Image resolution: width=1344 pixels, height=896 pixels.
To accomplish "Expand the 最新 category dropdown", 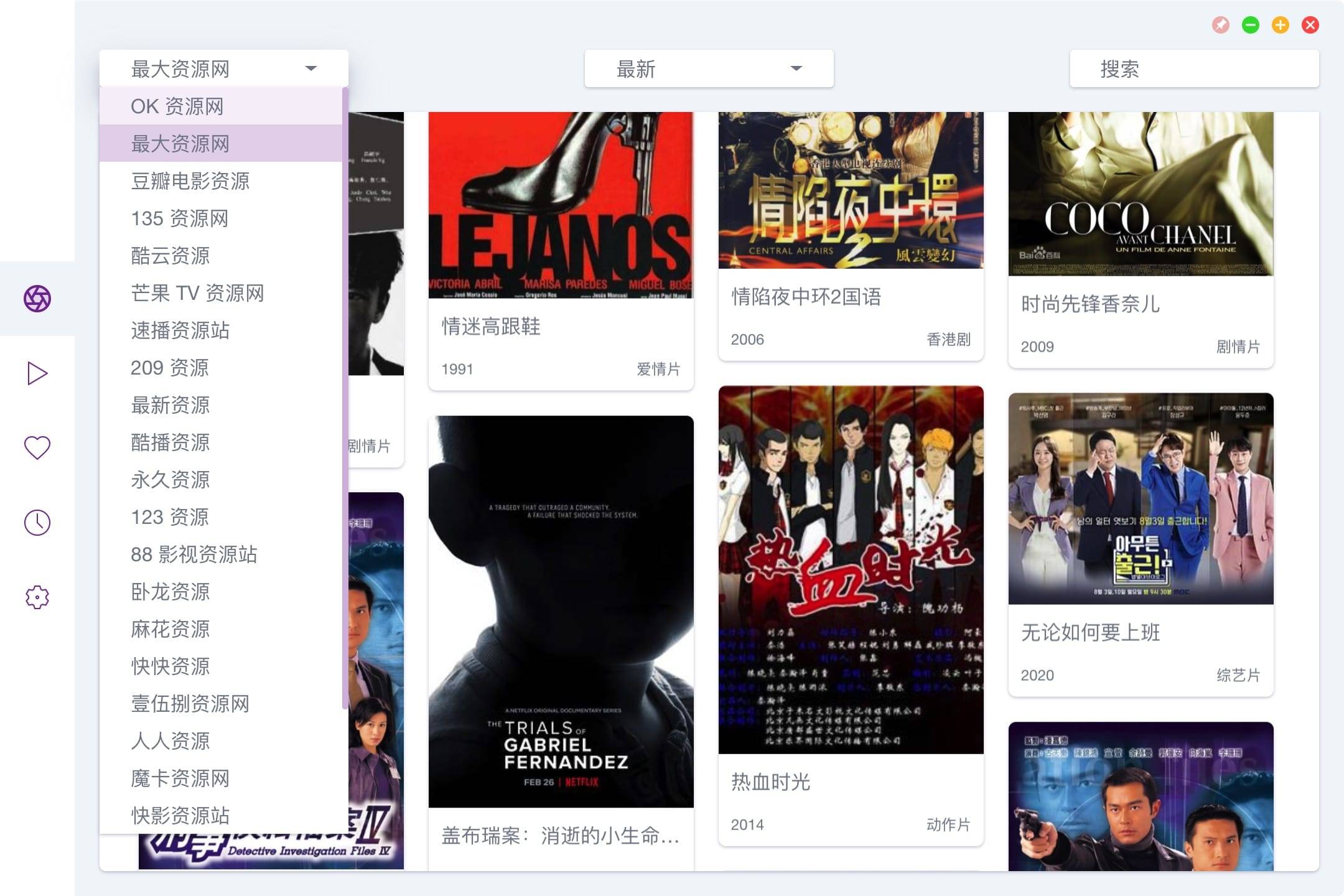I will 709,68.
